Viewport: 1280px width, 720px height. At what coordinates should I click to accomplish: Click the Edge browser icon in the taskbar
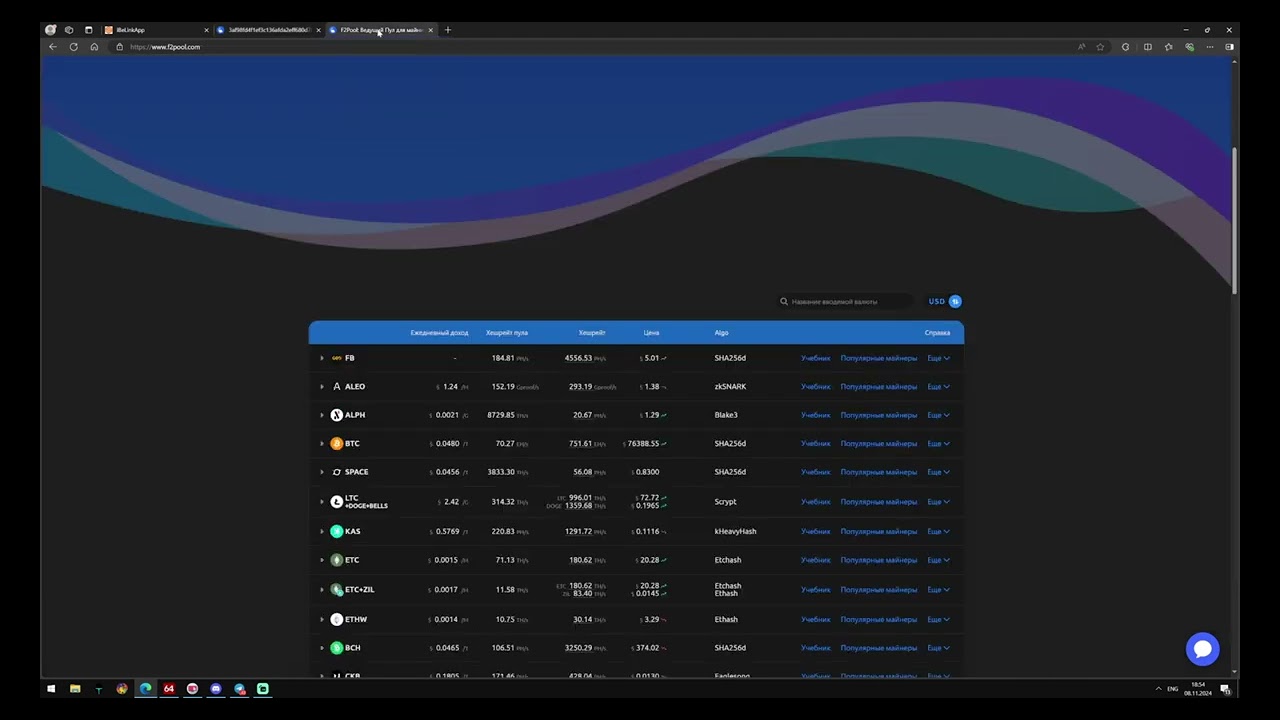pyautogui.click(x=146, y=689)
